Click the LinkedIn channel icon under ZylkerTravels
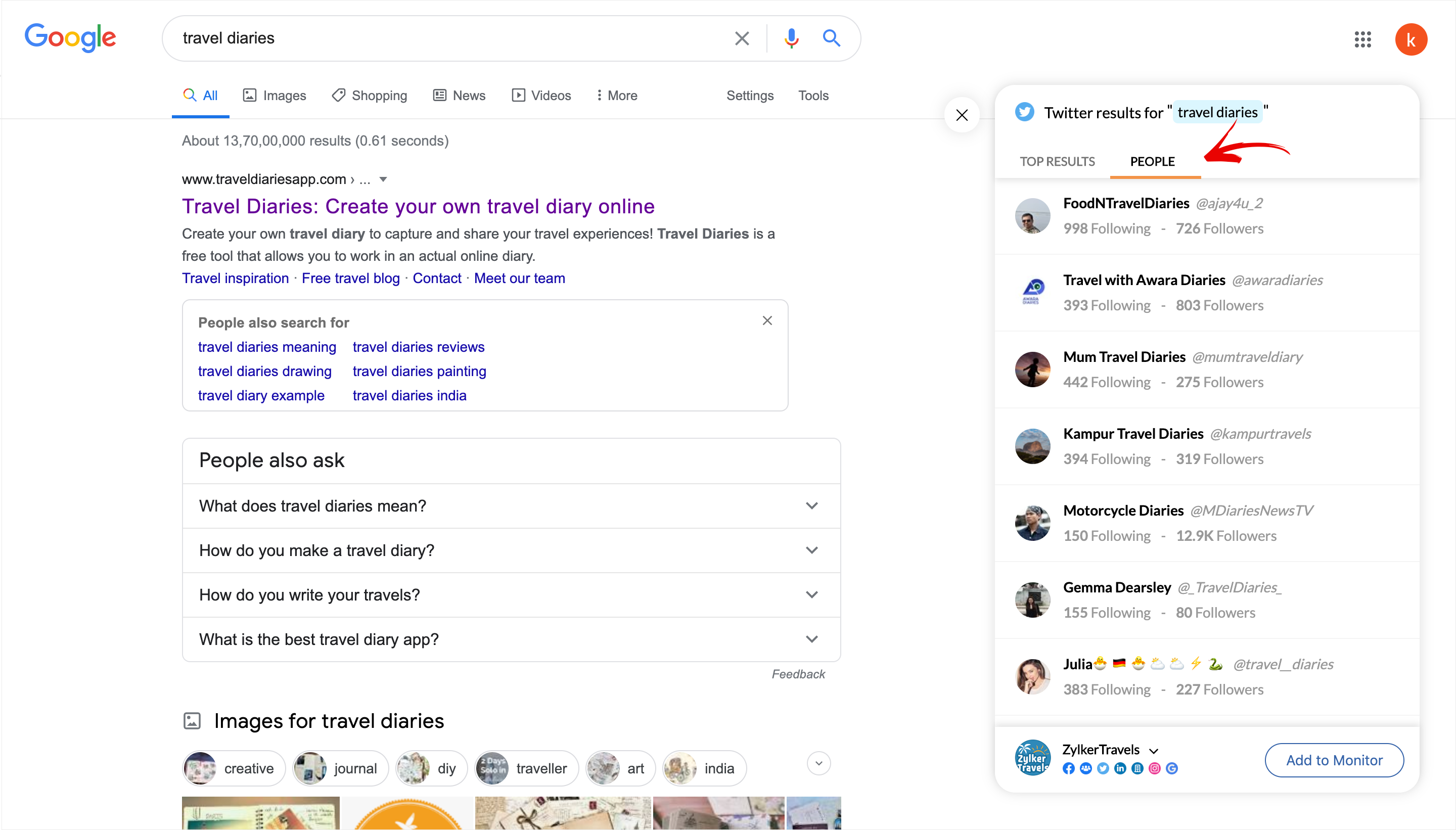 tap(1120, 768)
